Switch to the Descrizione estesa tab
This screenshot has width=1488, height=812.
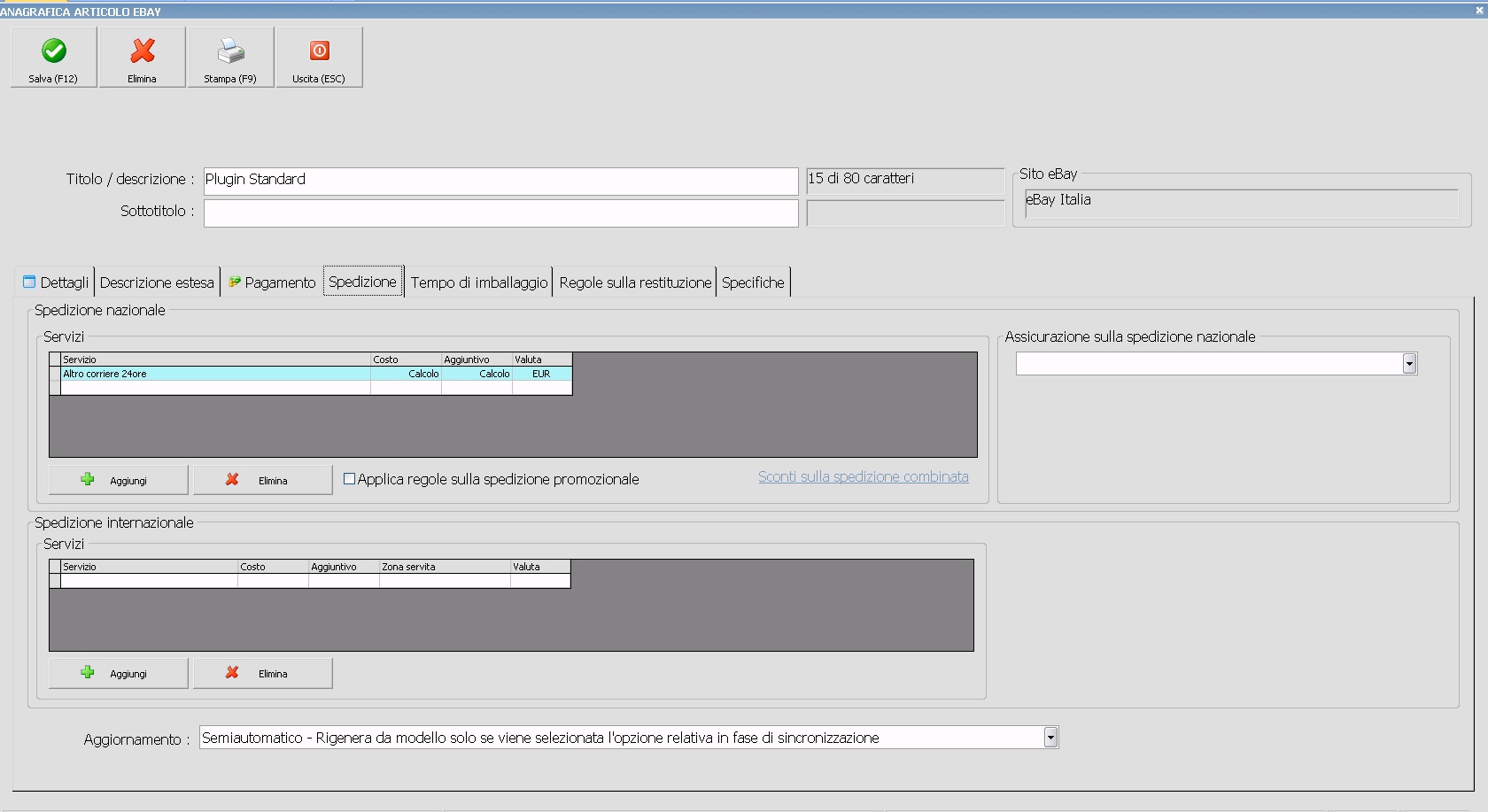(x=157, y=282)
